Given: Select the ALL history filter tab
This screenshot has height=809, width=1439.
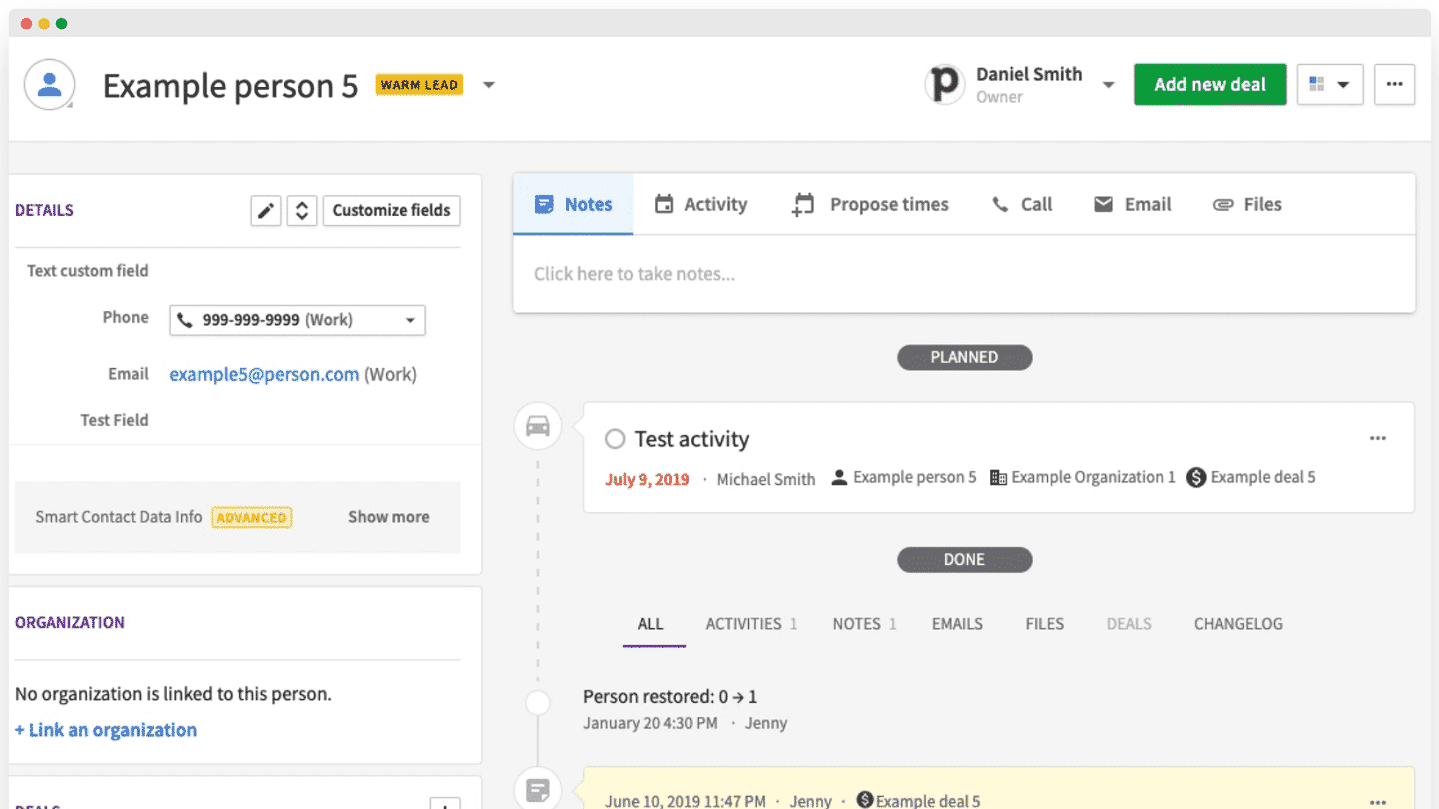Looking at the screenshot, I should (x=651, y=624).
